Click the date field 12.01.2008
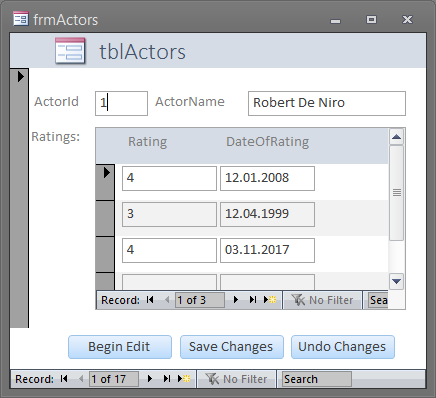Image resolution: width=436 pixels, height=398 pixels. tap(267, 178)
